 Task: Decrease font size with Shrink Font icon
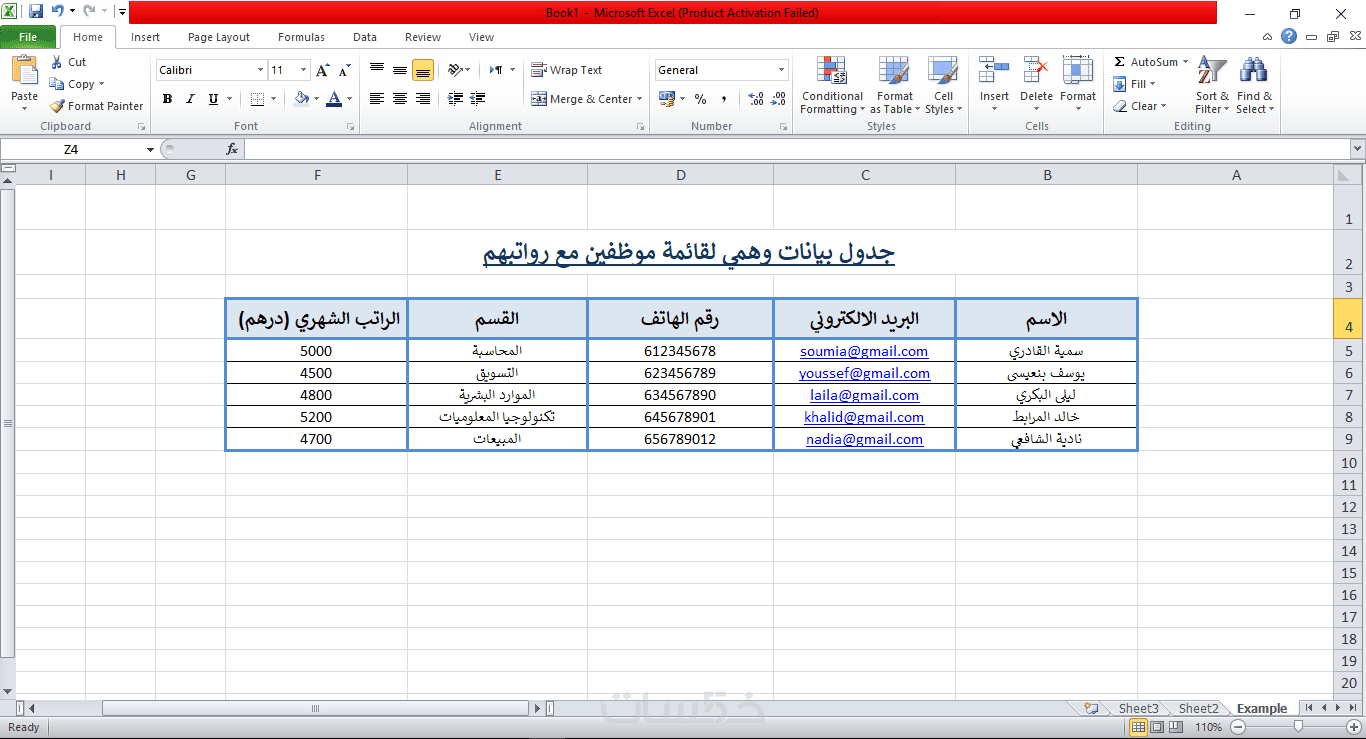point(344,70)
